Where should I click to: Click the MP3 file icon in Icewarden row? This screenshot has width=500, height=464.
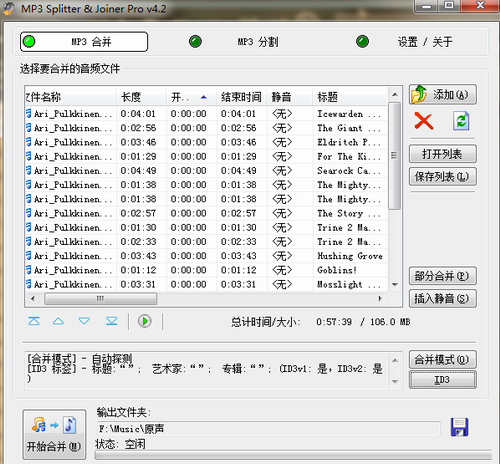pyautogui.click(x=29, y=114)
